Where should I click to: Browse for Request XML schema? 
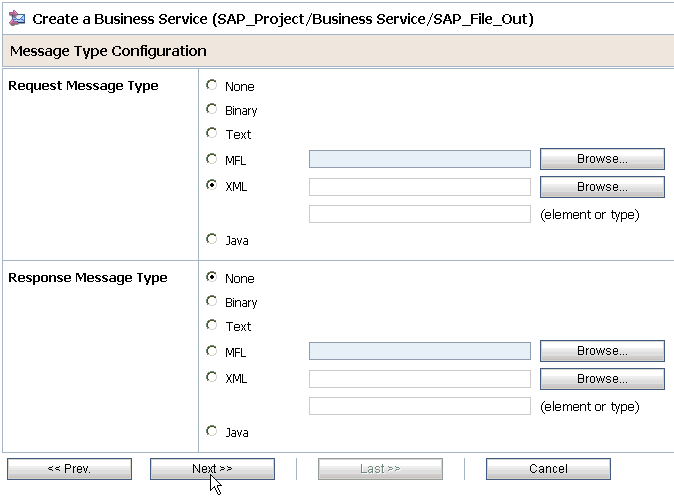602,187
